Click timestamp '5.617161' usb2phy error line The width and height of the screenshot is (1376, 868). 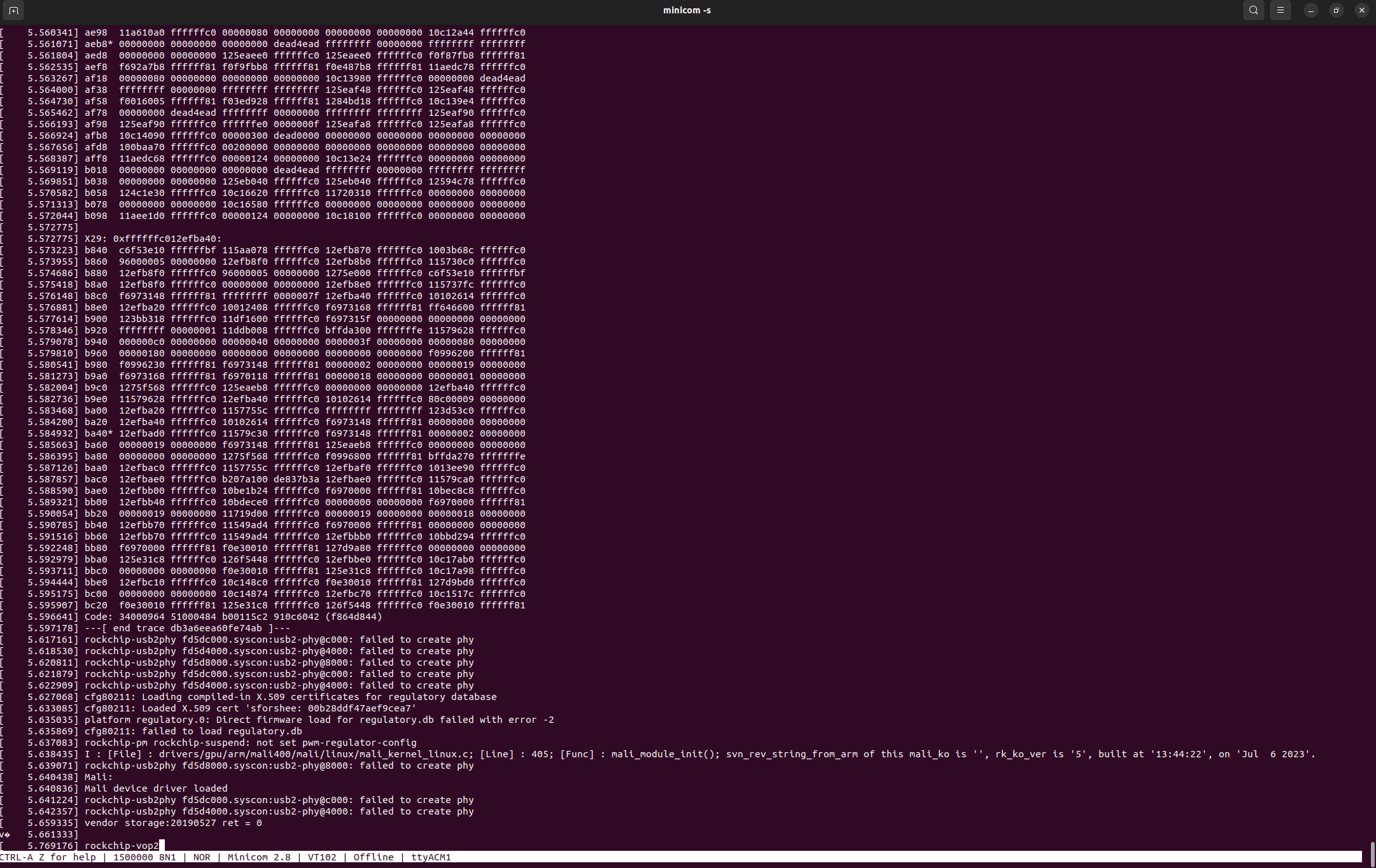(279, 640)
